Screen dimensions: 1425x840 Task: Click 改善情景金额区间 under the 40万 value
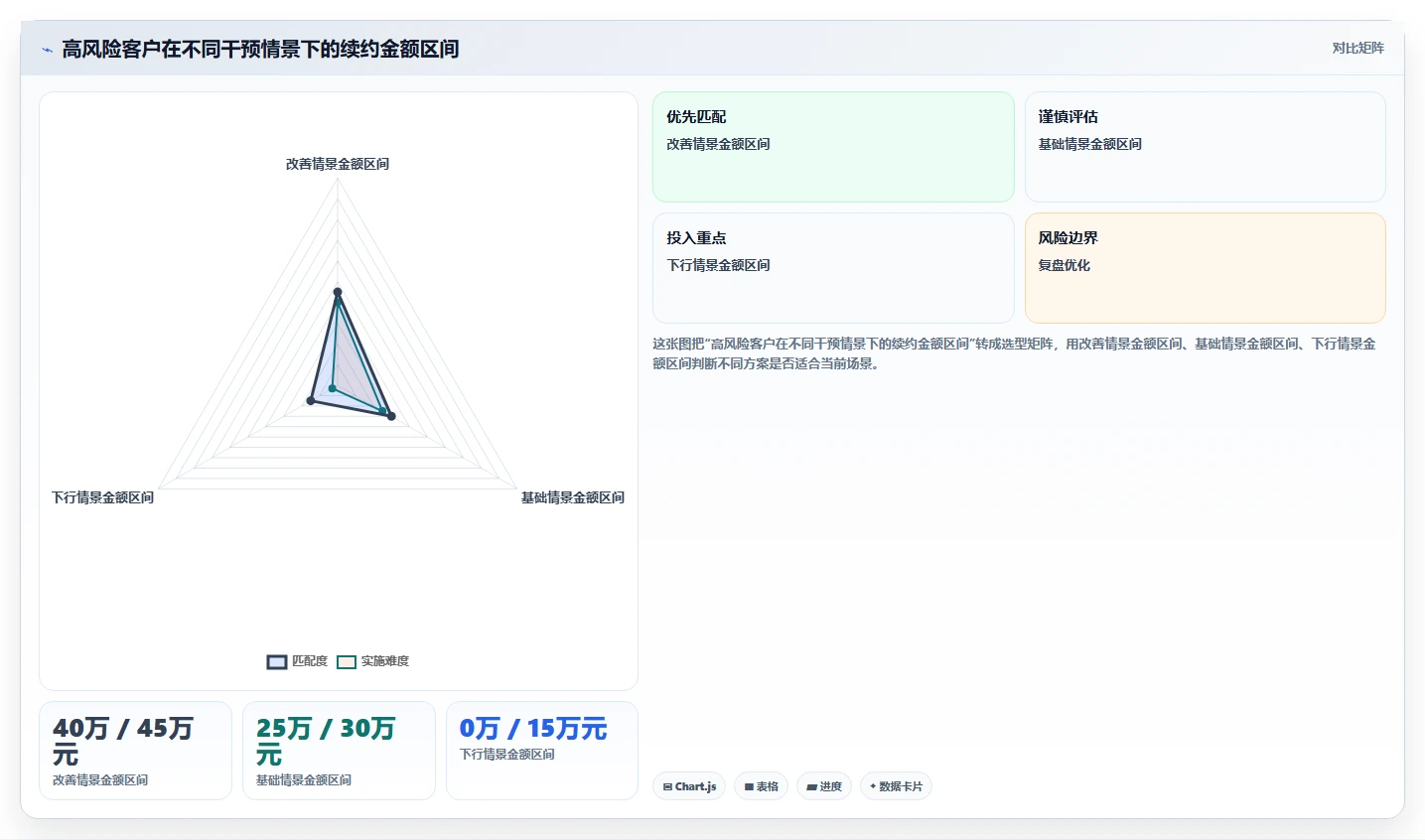click(x=100, y=780)
